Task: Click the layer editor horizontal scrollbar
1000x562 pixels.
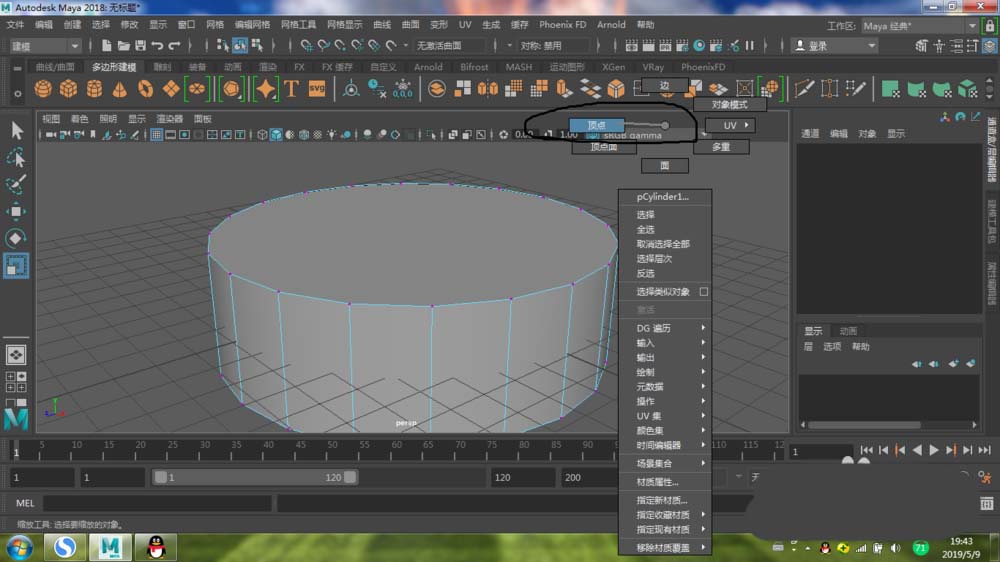Action: 864,425
